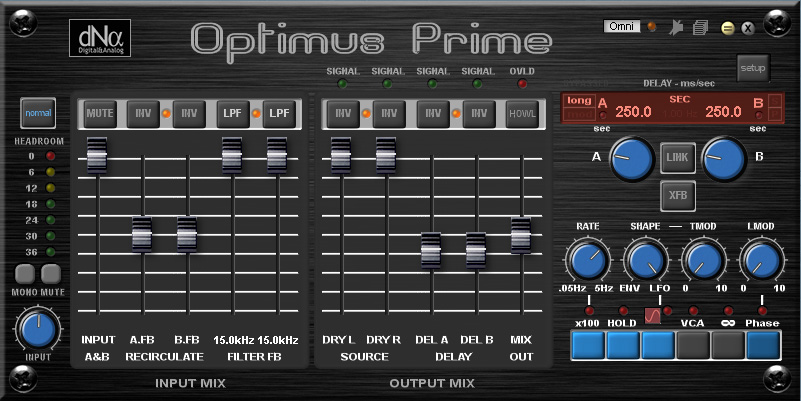Screen dimensions: 801x401
Task: Click the round X close button
Action: 748,28
